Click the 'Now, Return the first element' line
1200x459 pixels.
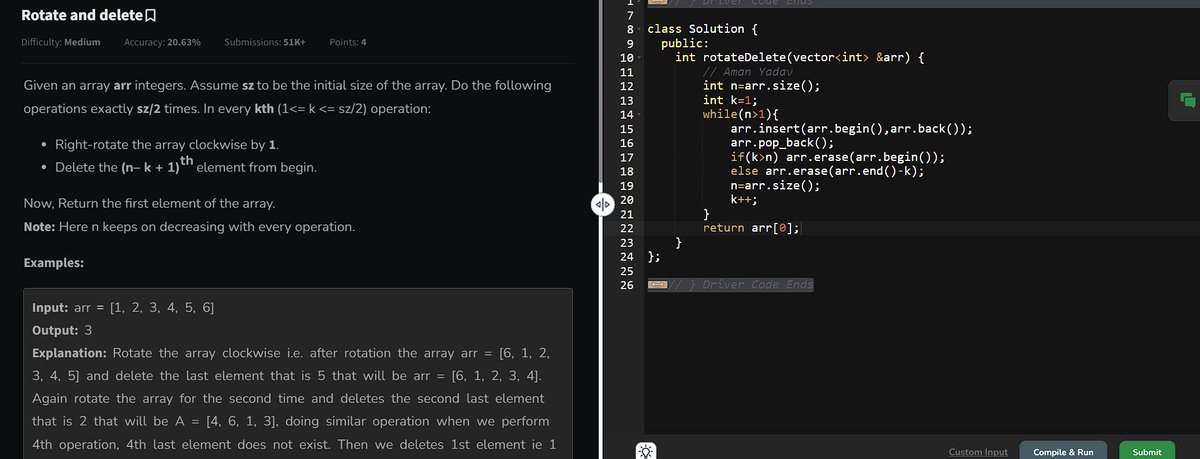[149, 204]
